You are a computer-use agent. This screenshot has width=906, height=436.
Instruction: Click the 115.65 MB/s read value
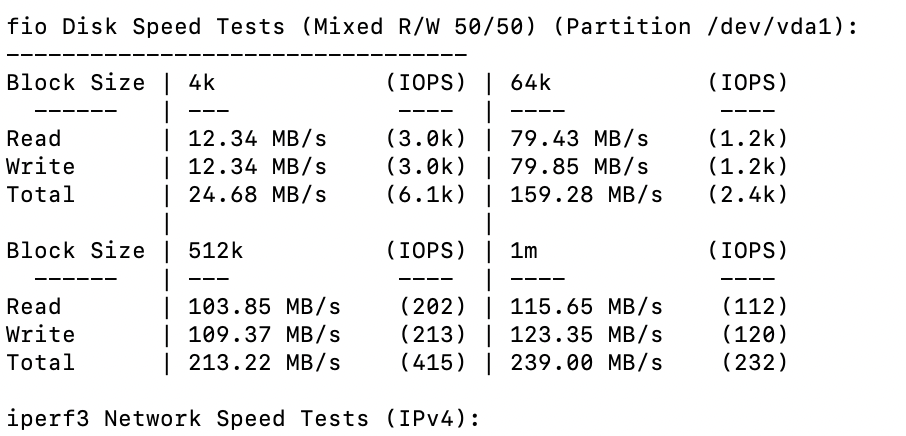pyautogui.click(x=586, y=307)
